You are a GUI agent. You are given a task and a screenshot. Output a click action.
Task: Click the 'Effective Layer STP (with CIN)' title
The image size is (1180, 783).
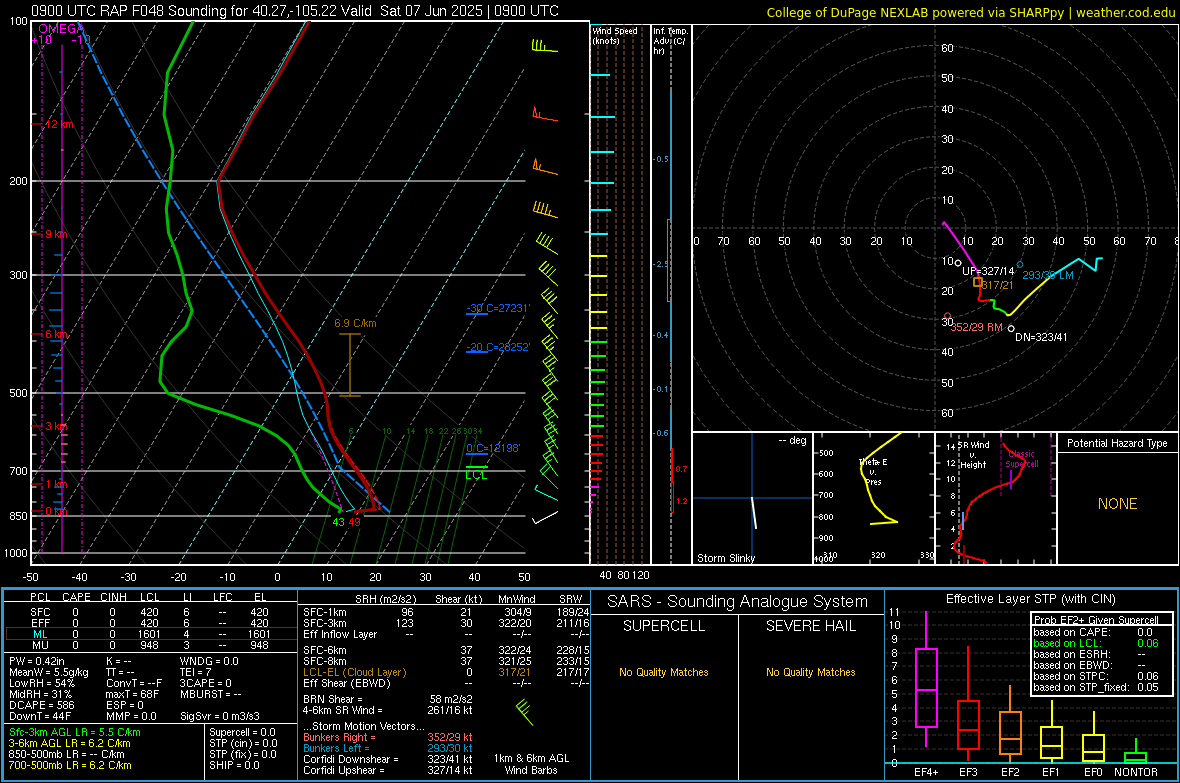coord(1030,599)
